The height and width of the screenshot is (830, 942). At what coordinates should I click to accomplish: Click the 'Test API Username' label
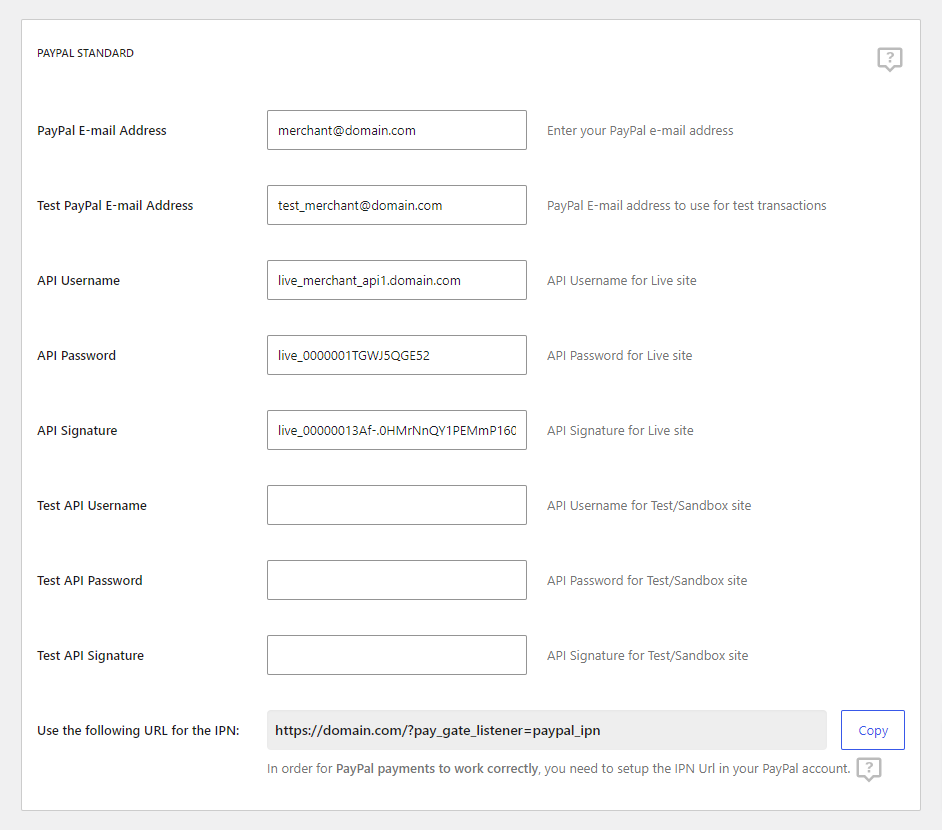pyautogui.click(x=91, y=506)
